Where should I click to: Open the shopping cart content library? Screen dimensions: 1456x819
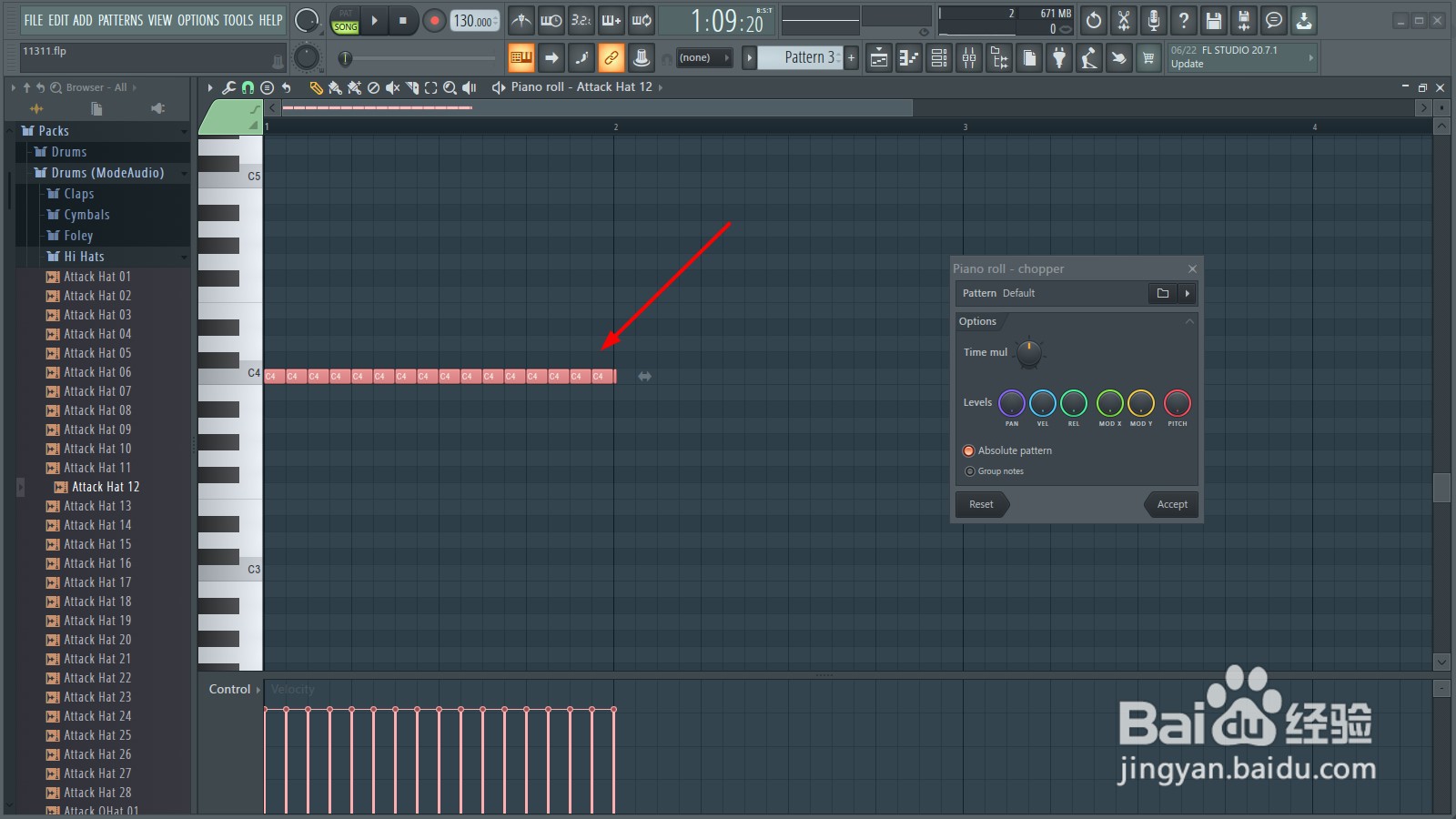click(x=1148, y=58)
